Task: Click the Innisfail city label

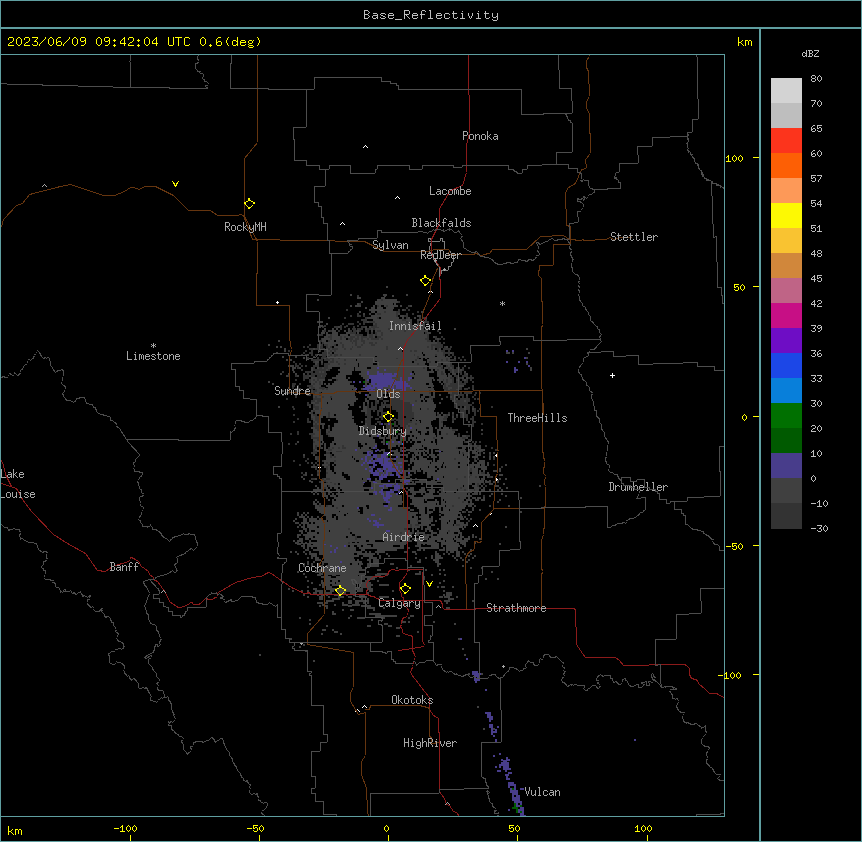Action: [x=415, y=326]
